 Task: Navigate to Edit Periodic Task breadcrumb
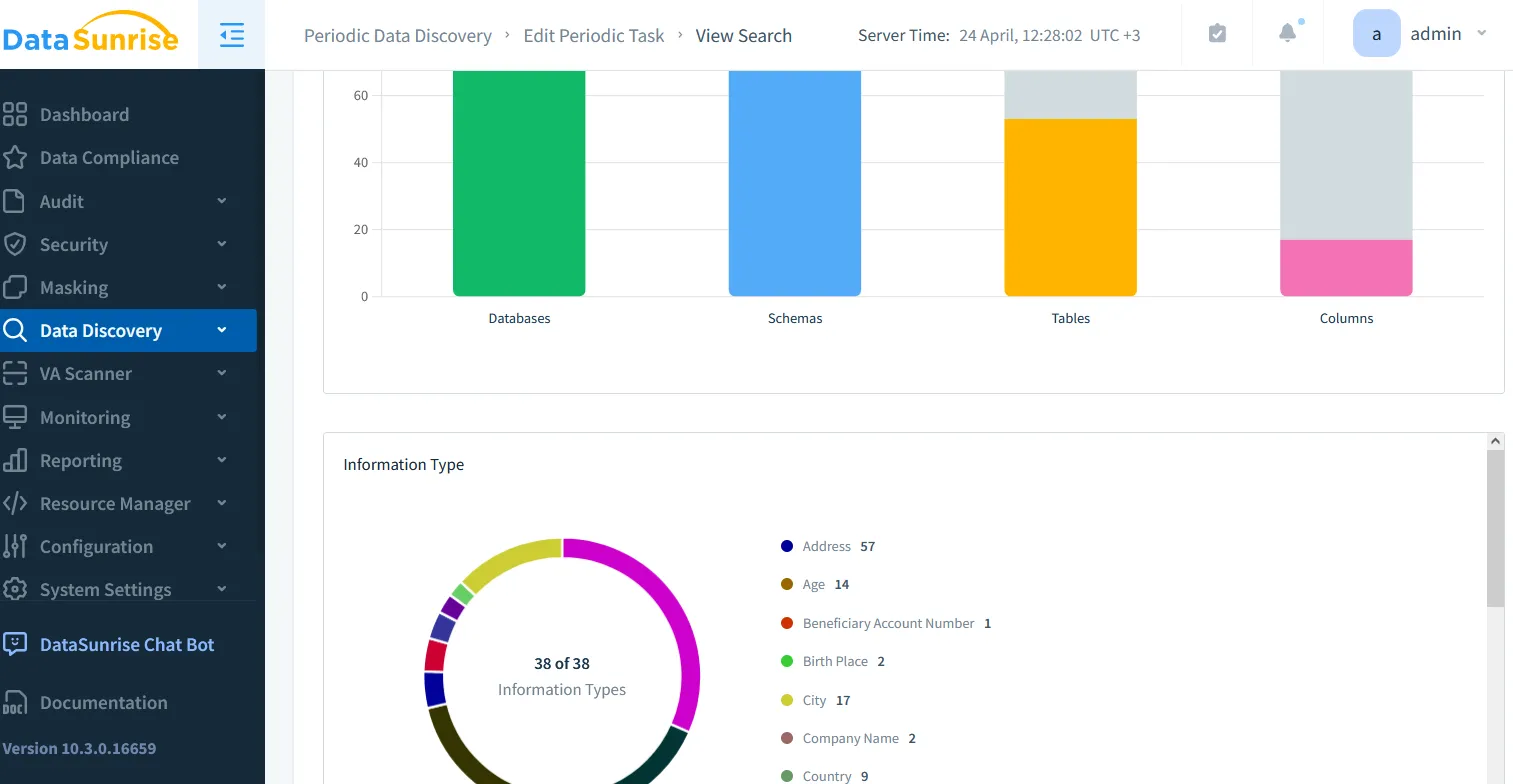coord(593,36)
